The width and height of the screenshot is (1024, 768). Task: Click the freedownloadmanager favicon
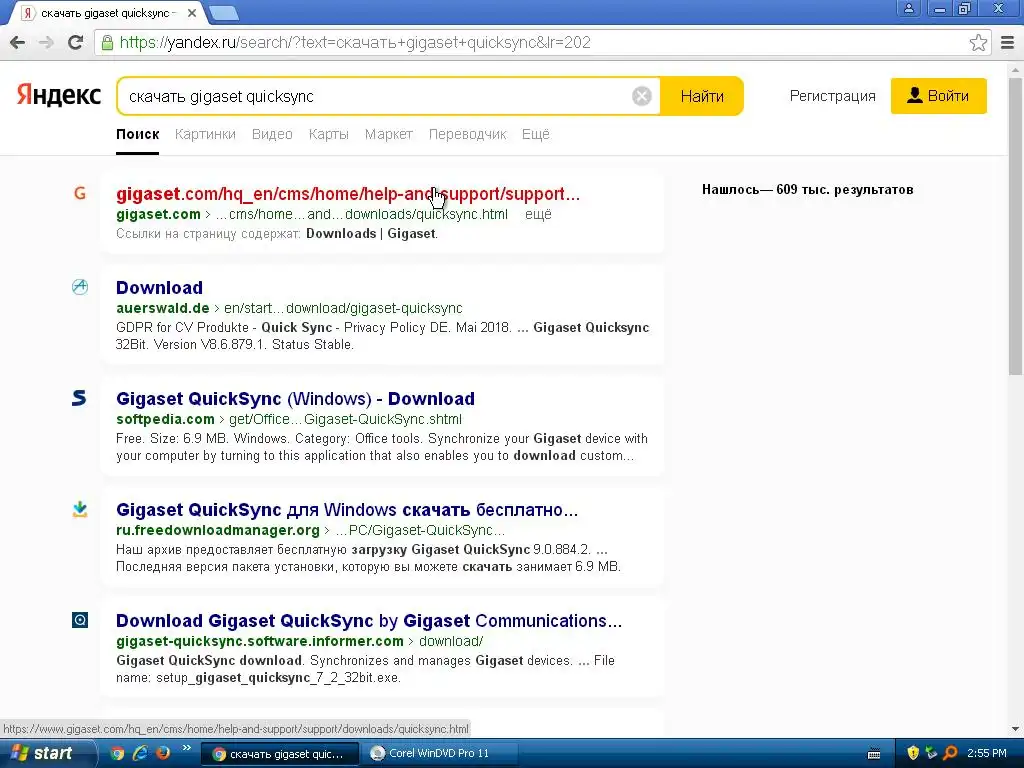tap(80, 509)
